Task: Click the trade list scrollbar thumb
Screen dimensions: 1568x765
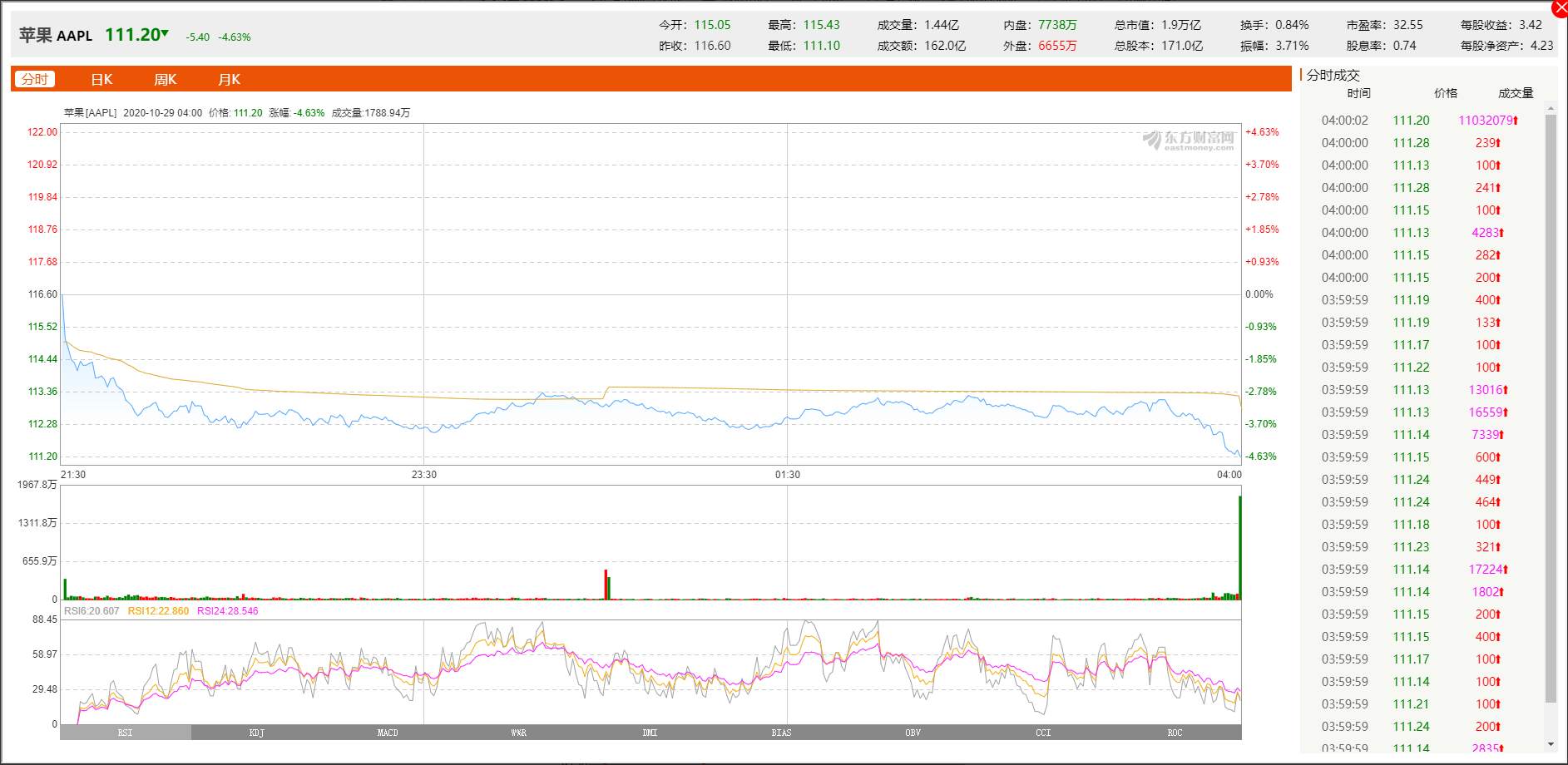Action: pyautogui.click(x=1551, y=409)
